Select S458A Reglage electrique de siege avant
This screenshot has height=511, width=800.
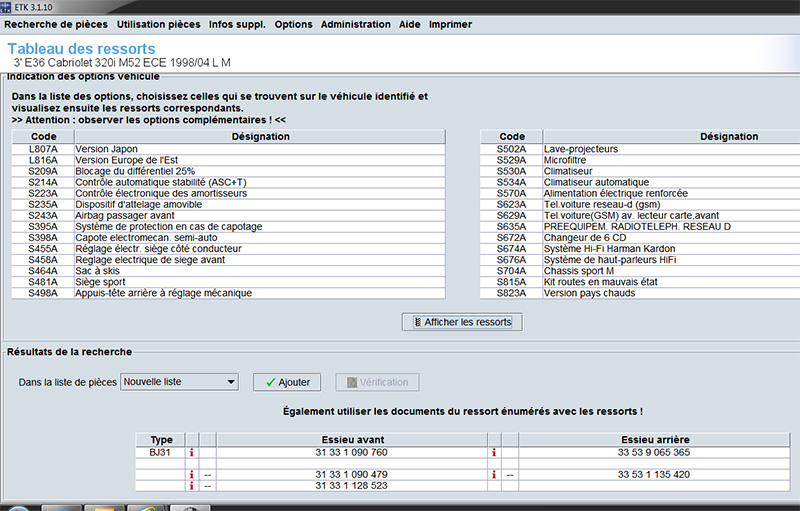click(x=229, y=260)
